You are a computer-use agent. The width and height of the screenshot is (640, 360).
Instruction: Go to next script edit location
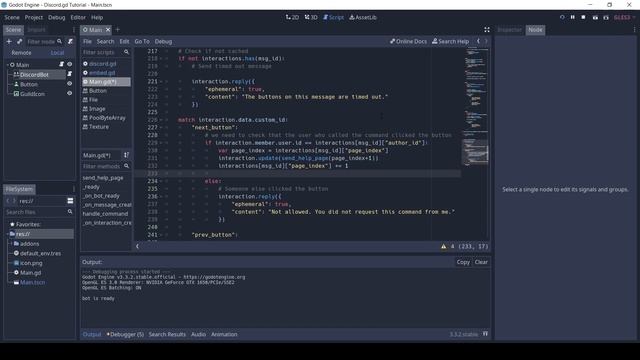click(486, 41)
